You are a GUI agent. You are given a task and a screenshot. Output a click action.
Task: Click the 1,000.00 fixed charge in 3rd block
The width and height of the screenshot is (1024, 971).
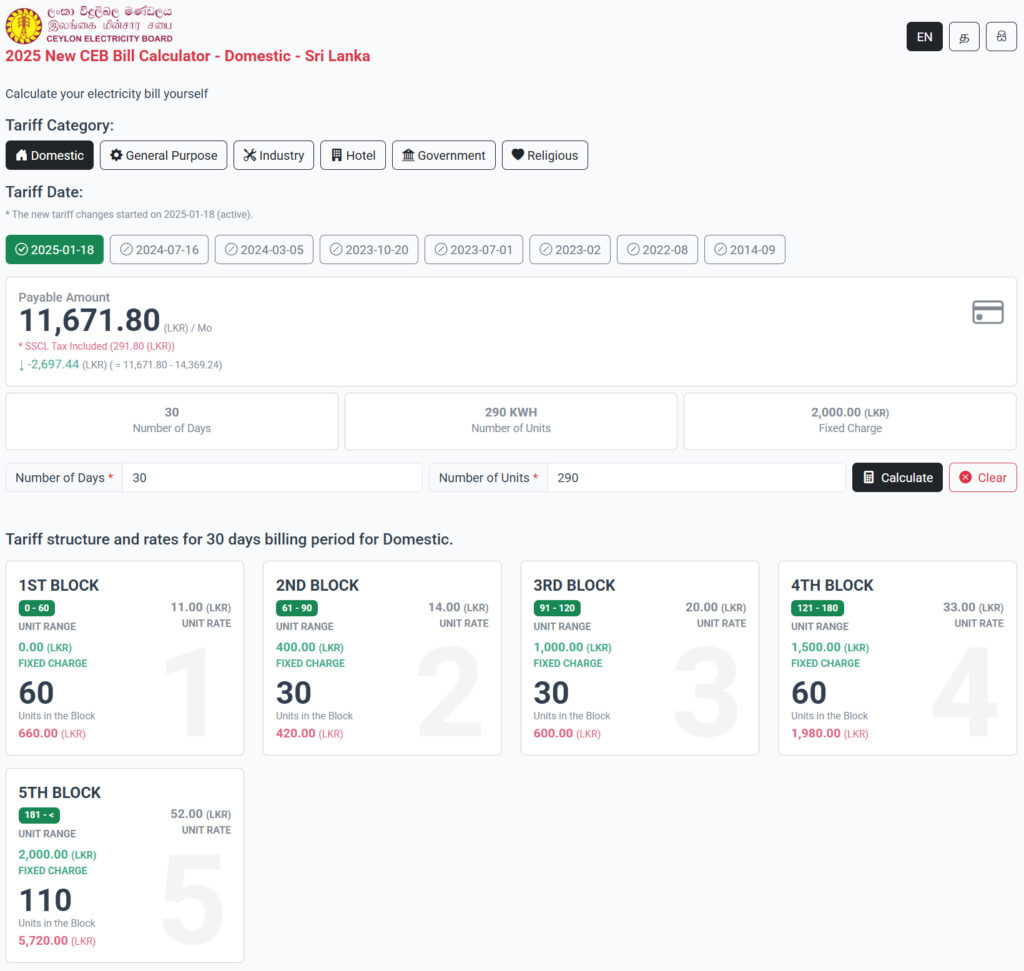point(572,647)
